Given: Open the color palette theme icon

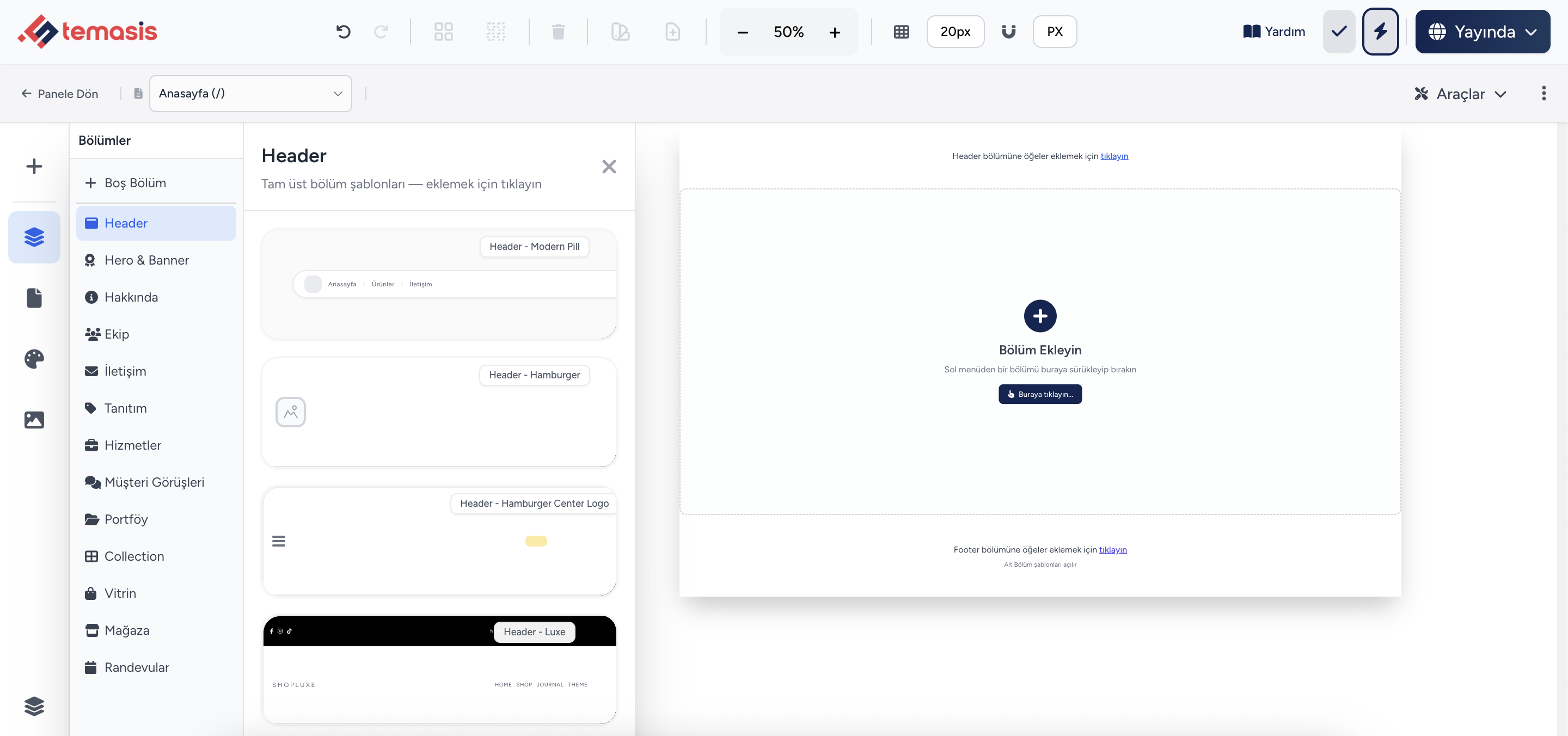Looking at the screenshot, I should pos(34,359).
